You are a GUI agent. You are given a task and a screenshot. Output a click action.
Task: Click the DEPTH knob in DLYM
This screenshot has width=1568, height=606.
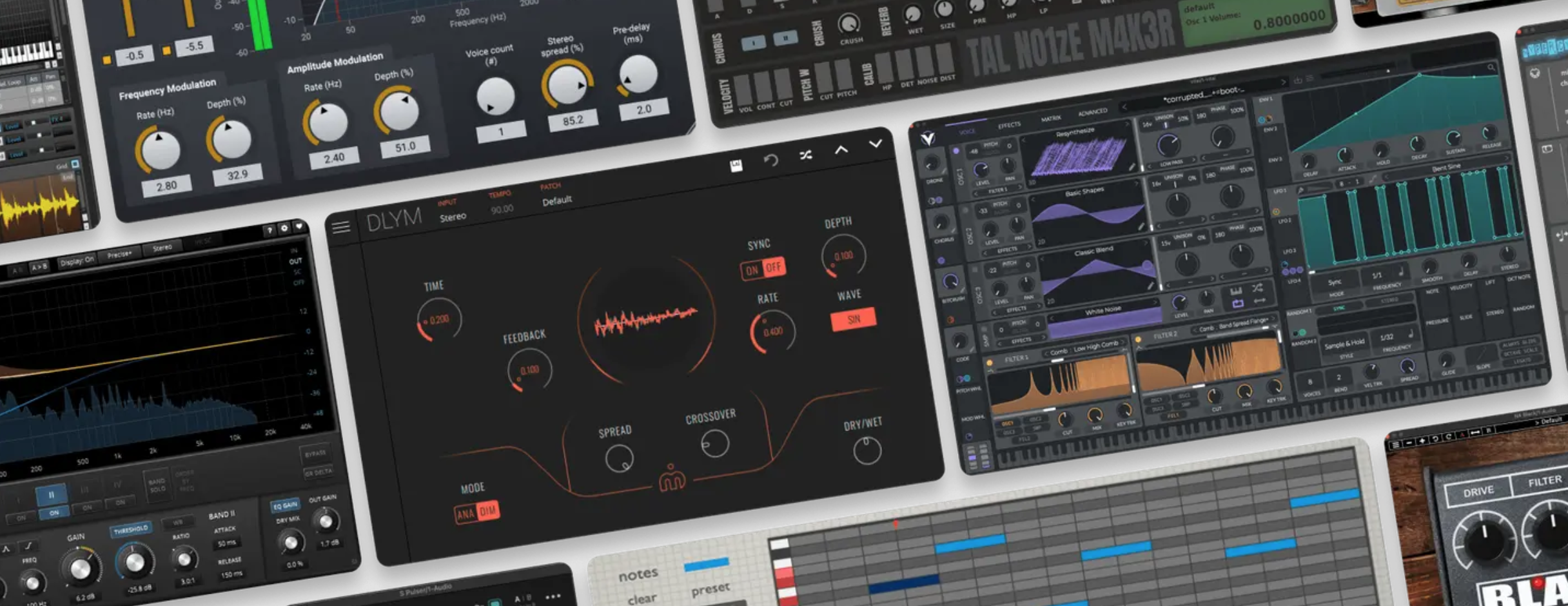coord(843,256)
